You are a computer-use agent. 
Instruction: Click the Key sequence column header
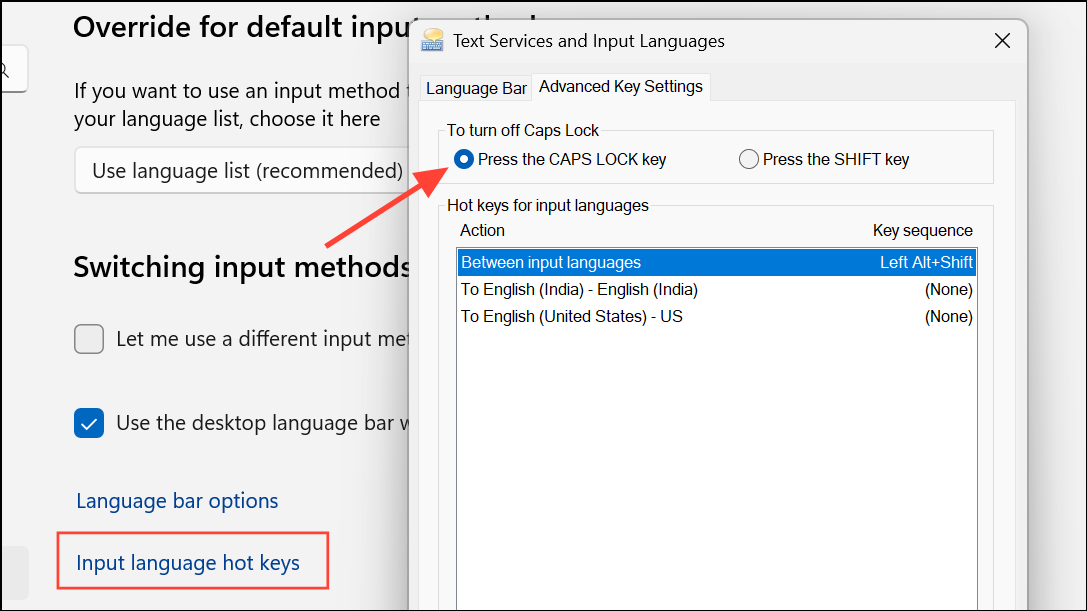pos(922,230)
